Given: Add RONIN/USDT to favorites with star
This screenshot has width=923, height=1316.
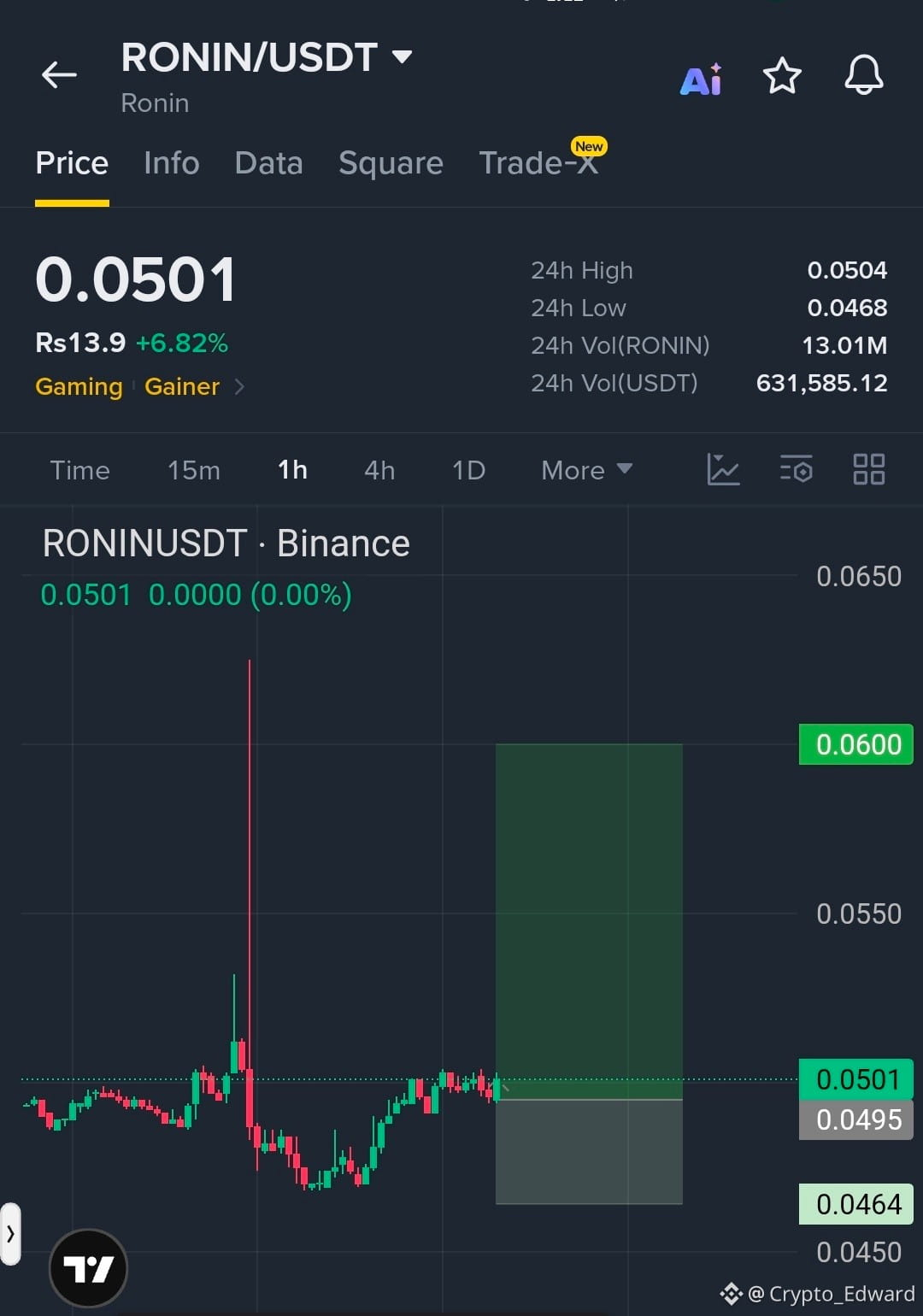Looking at the screenshot, I should tap(782, 76).
